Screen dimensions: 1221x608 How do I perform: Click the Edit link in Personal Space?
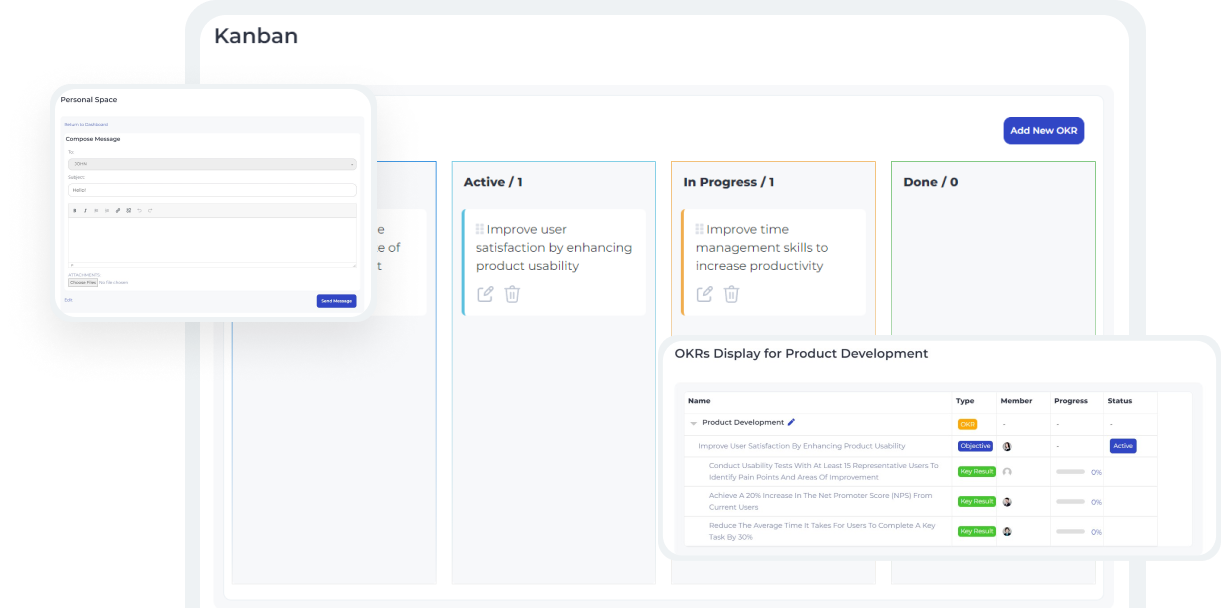(69, 299)
